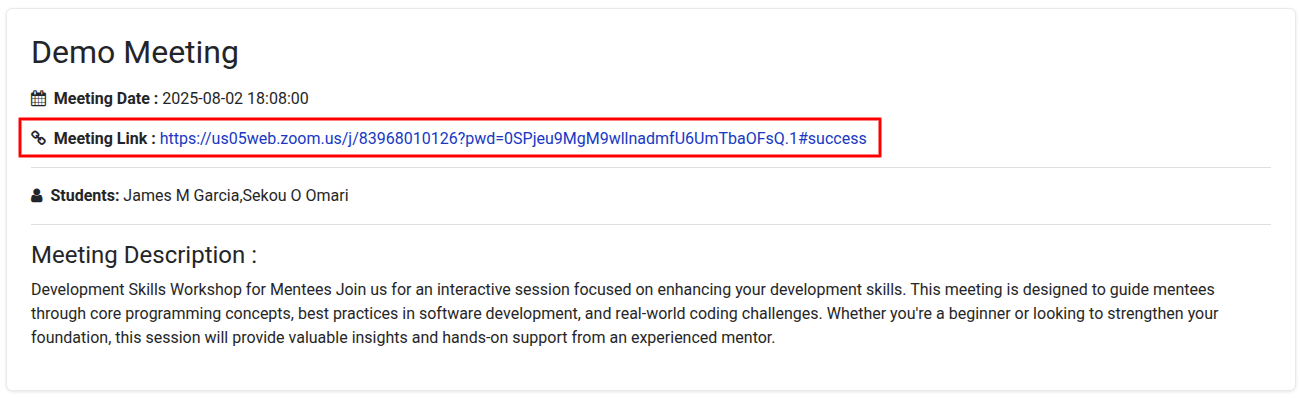Viewport: 1300px width, 399px height.
Task: Click the first line of the description paragraph
Action: coord(623,289)
